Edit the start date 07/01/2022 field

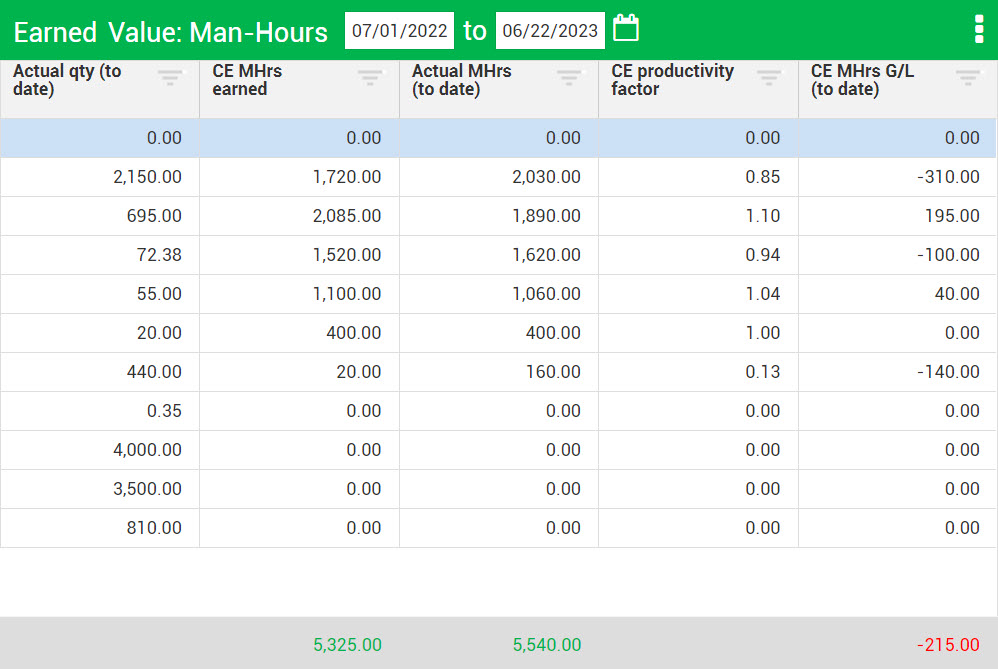pyautogui.click(x=399, y=30)
